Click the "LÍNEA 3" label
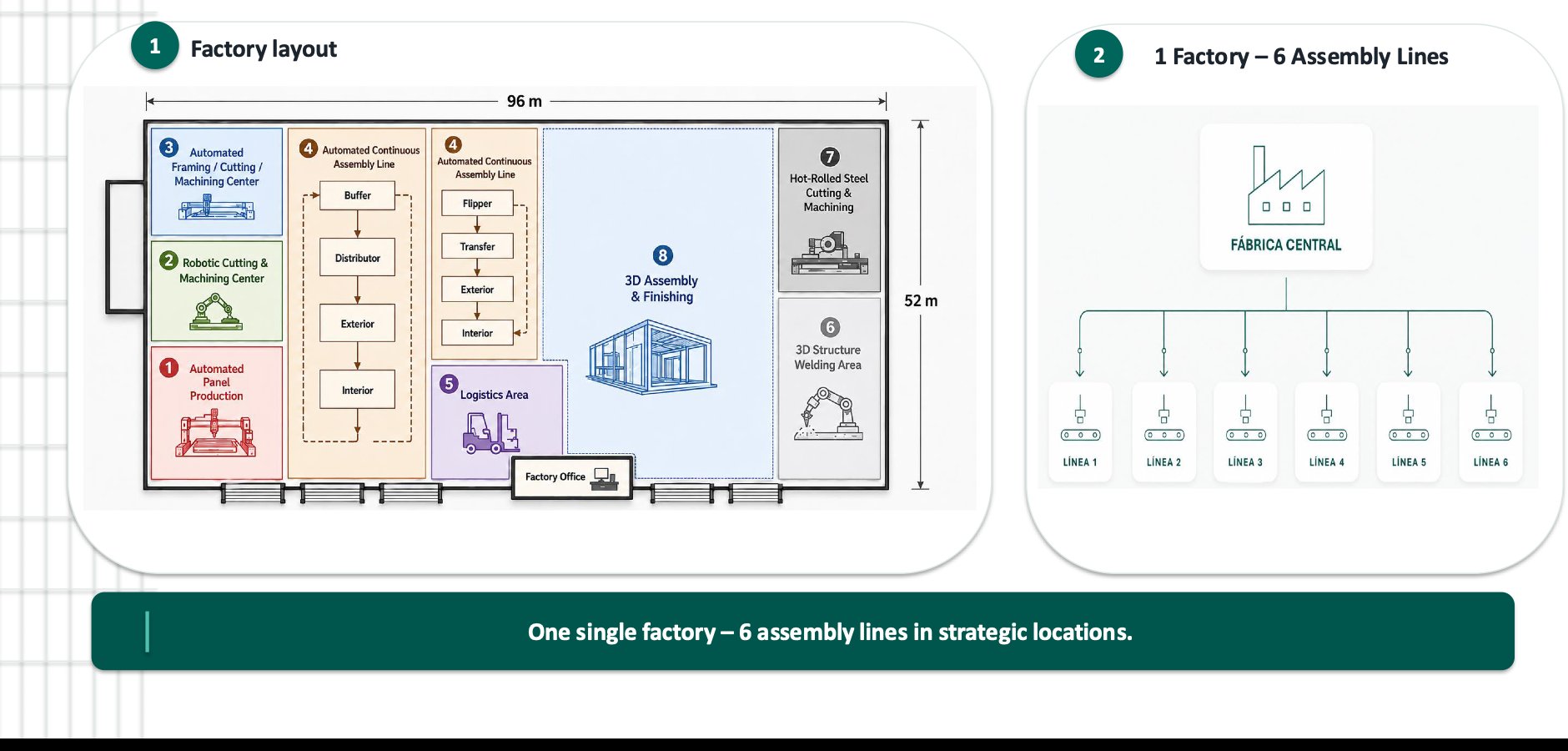The width and height of the screenshot is (1568, 751). (1245, 462)
